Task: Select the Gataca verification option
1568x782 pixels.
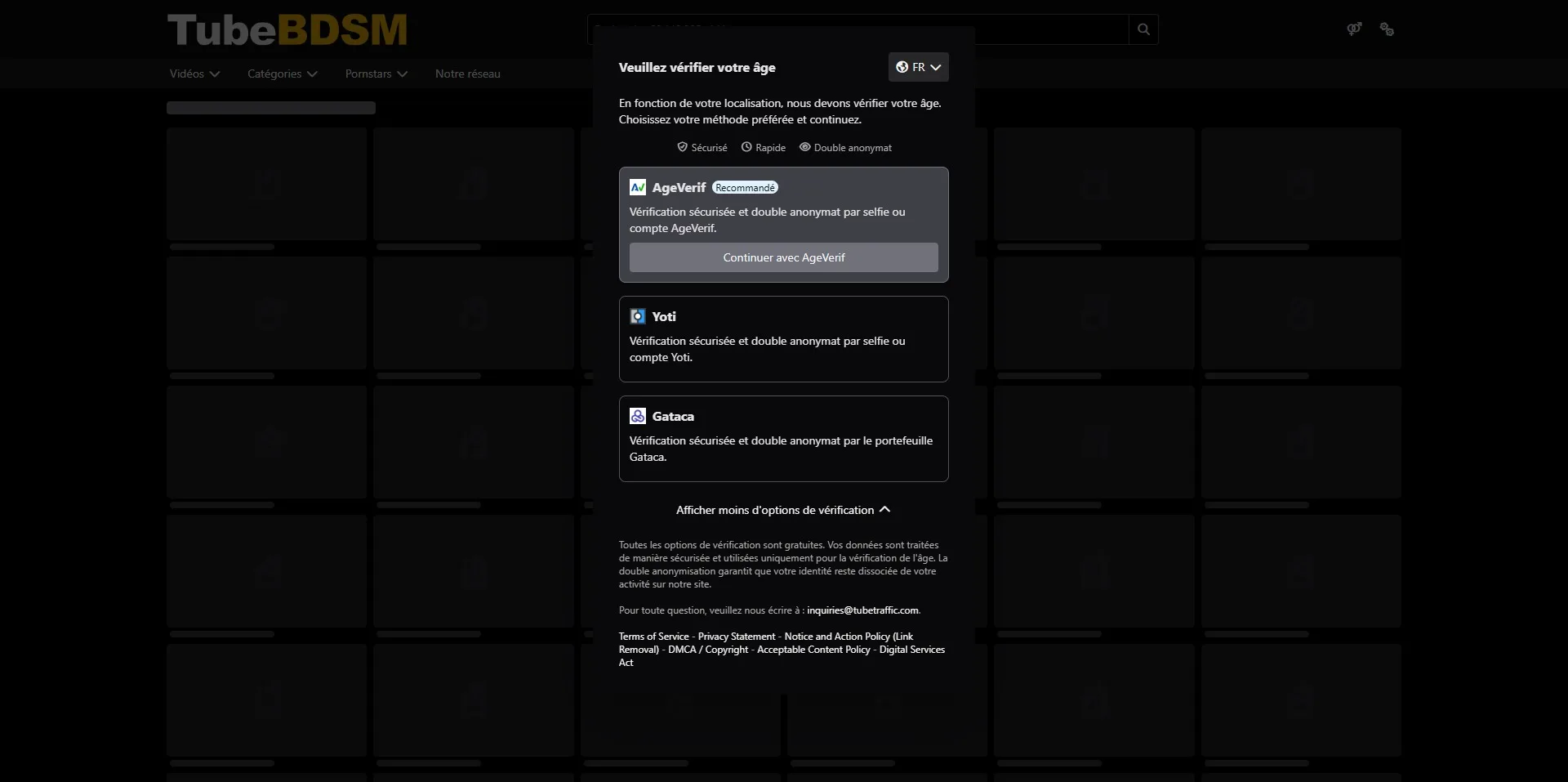Action: (783, 439)
